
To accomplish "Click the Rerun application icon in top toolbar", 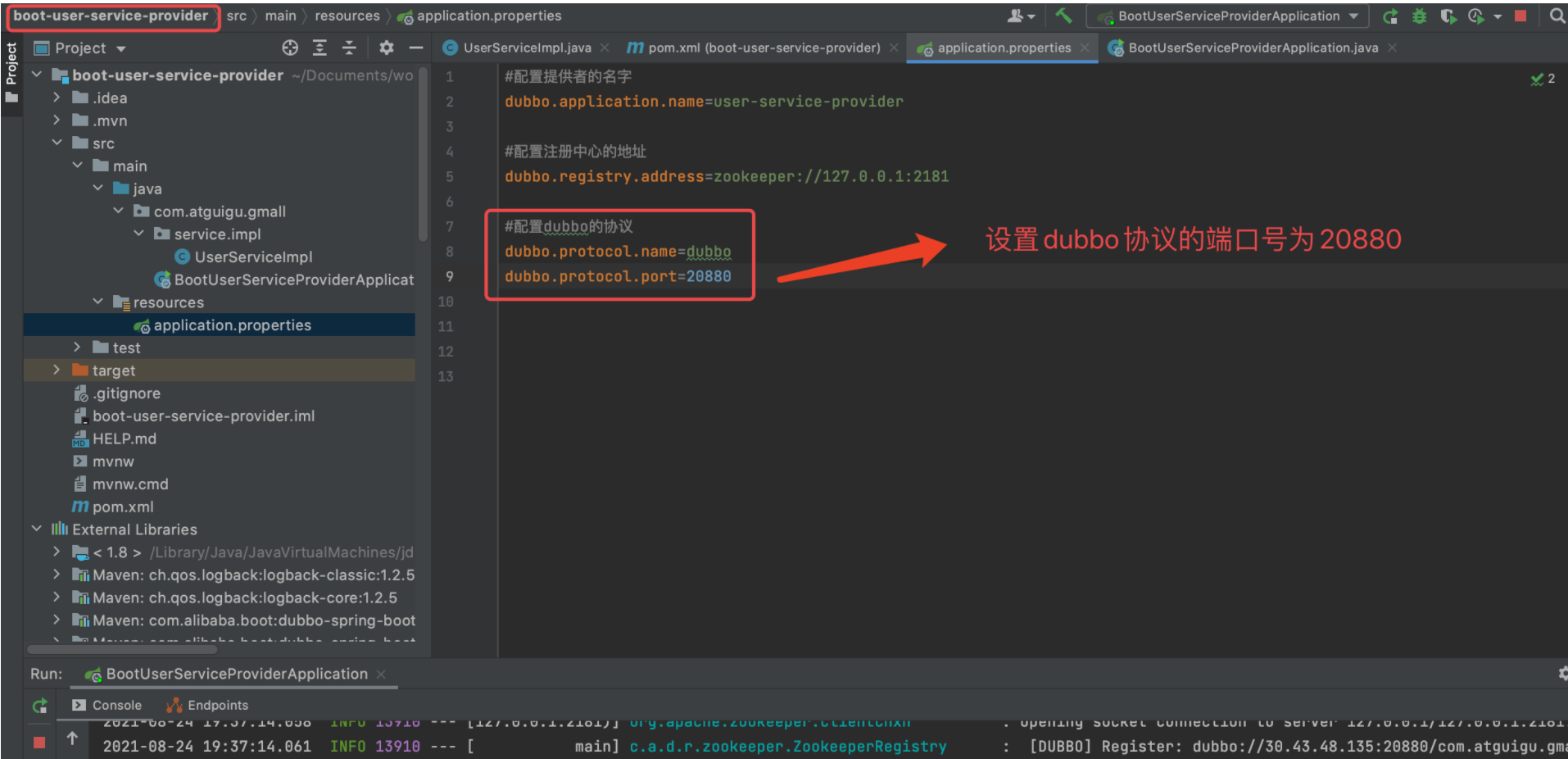I will coord(1390,16).
